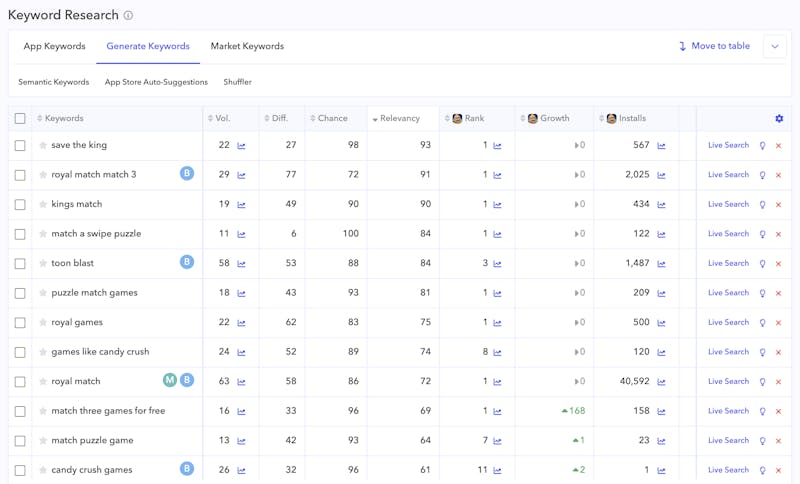Open the App Store Auto-Suggestions subtab
Screen dimensions: 800x484
tap(156, 82)
